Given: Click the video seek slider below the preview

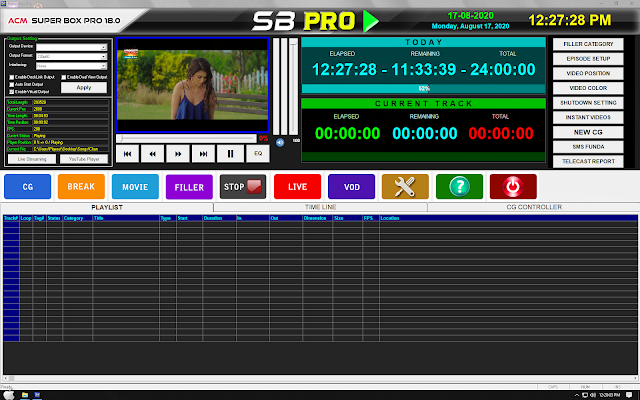Looking at the screenshot, I should [x=187, y=138].
